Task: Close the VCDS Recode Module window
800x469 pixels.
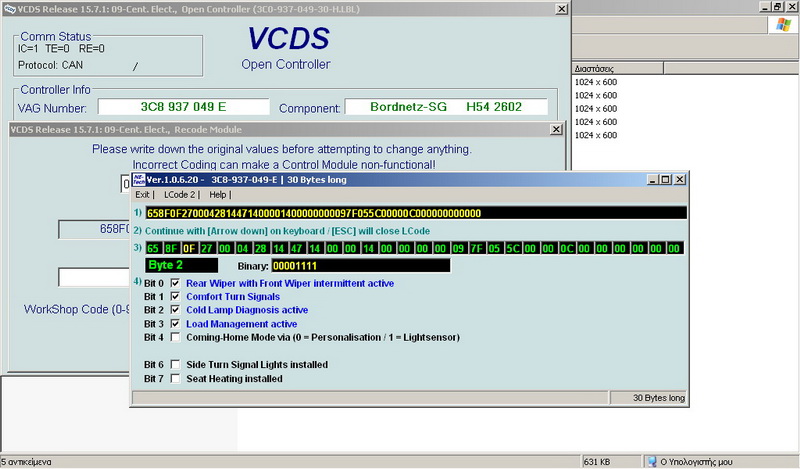Action: 557,130
